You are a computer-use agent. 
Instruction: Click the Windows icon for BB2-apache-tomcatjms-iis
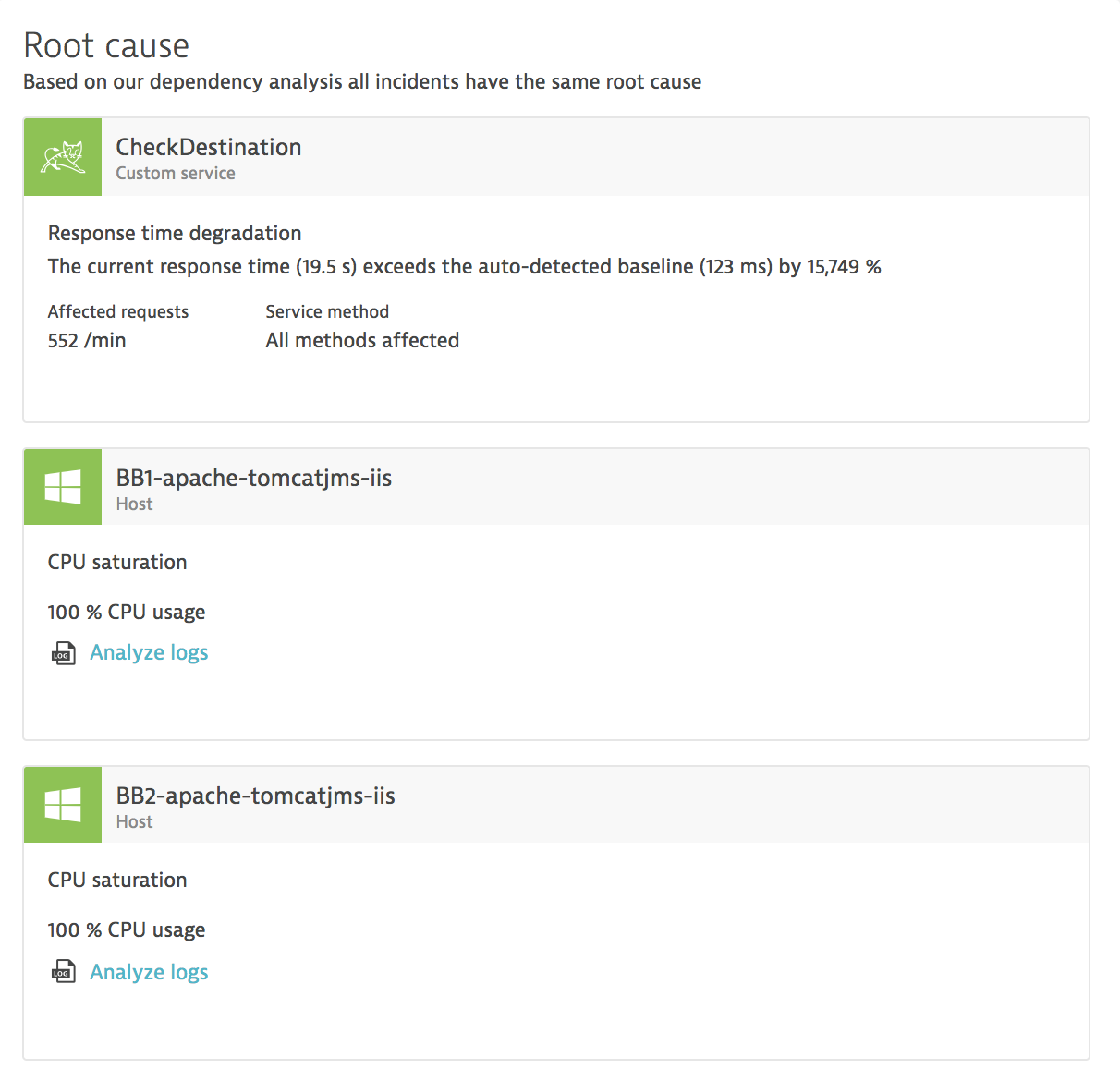click(x=63, y=805)
